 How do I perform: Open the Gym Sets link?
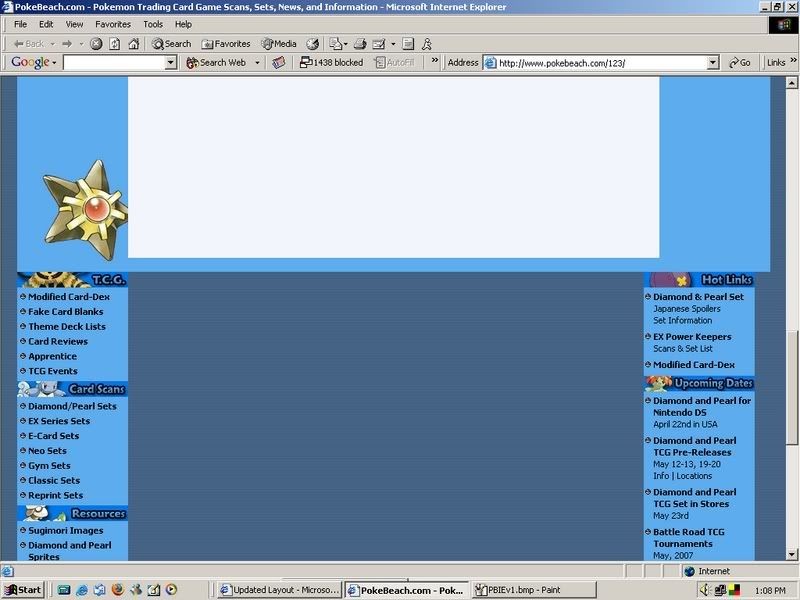49,465
